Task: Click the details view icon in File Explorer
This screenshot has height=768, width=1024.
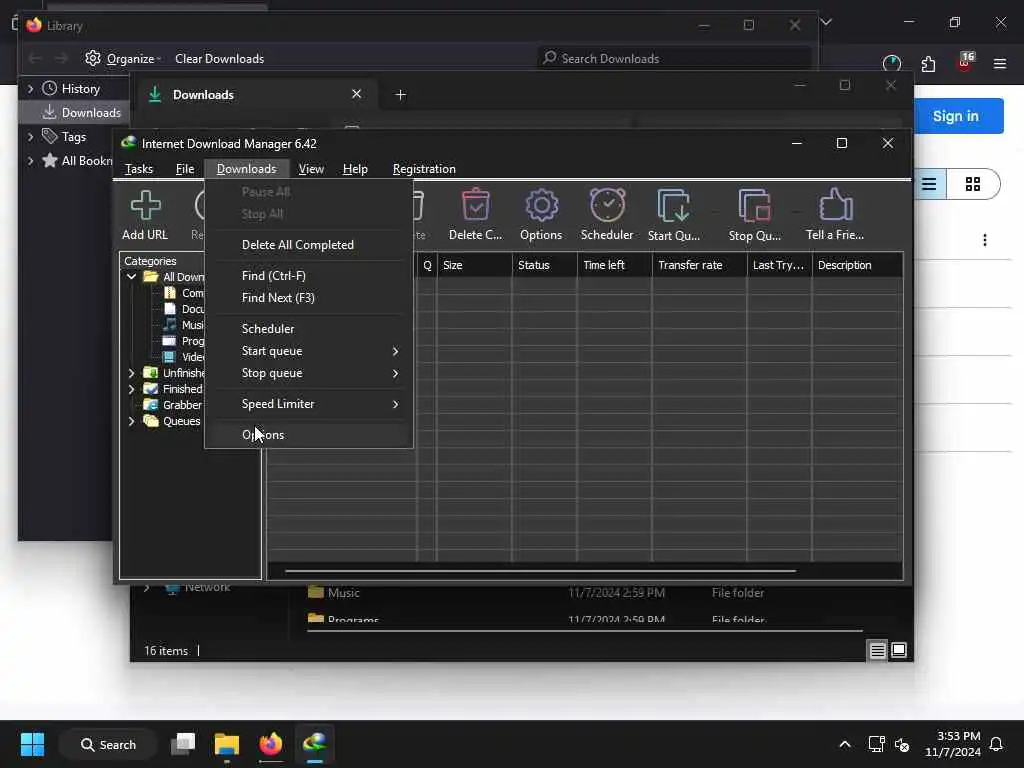Action: click(x=878, y=650)
